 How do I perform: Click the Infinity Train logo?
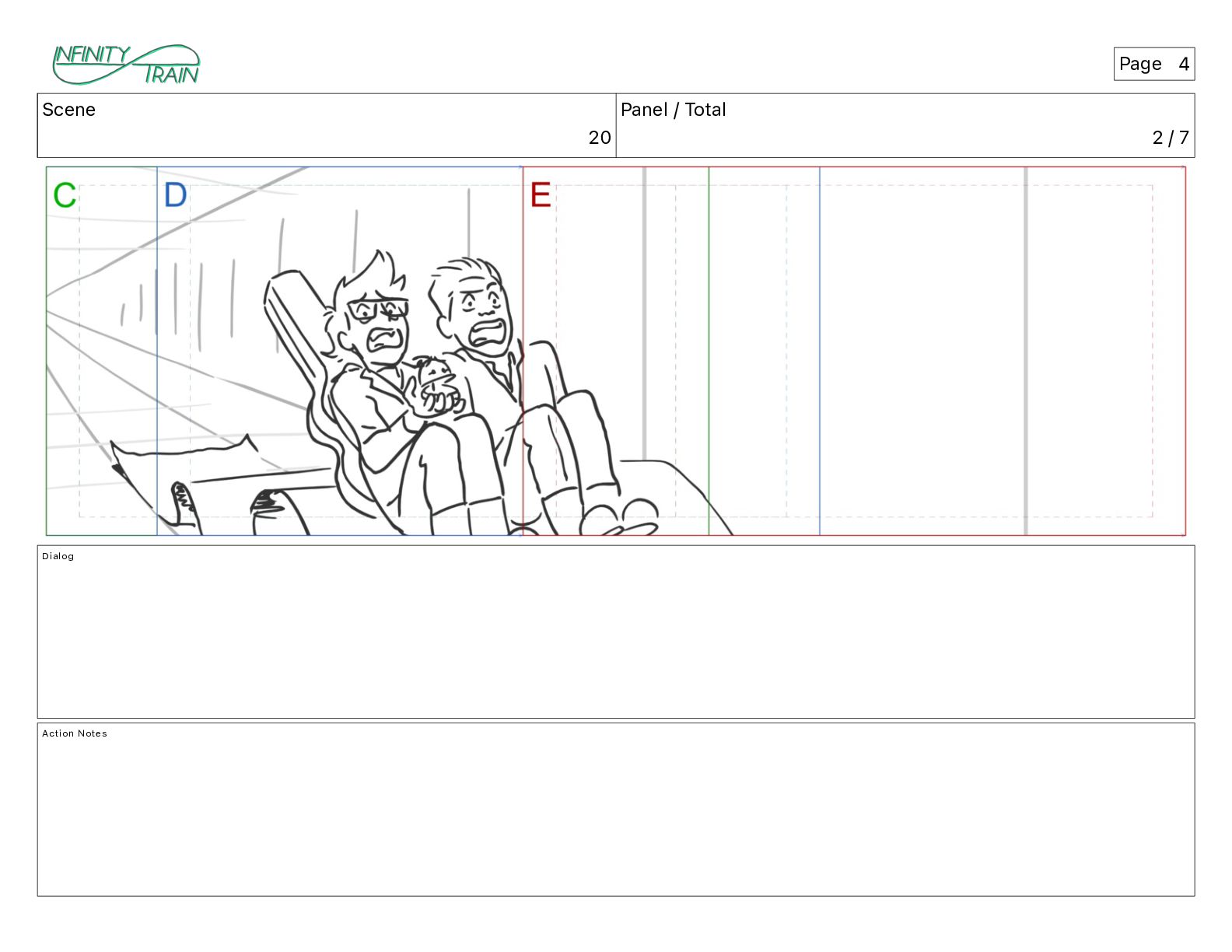coord(126,65)
